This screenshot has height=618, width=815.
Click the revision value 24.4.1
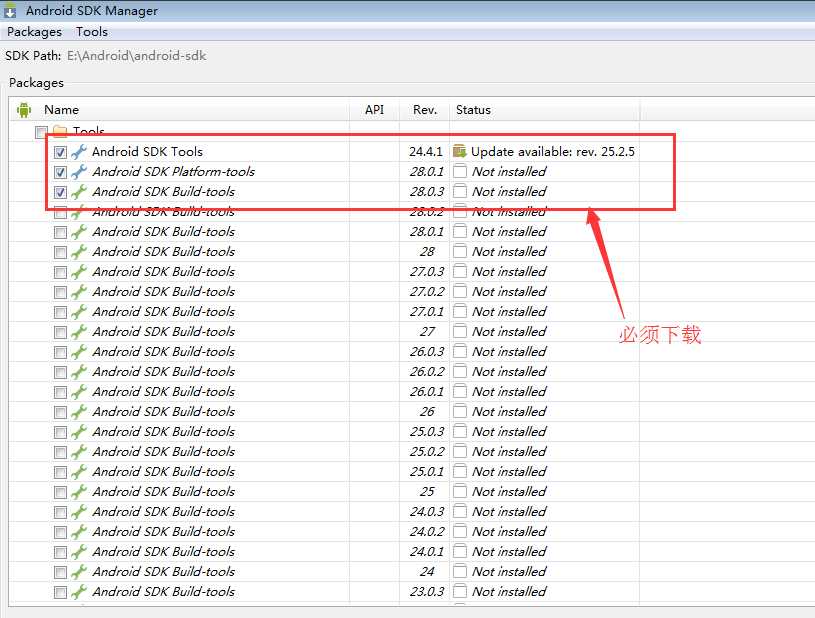click(426, 152)
